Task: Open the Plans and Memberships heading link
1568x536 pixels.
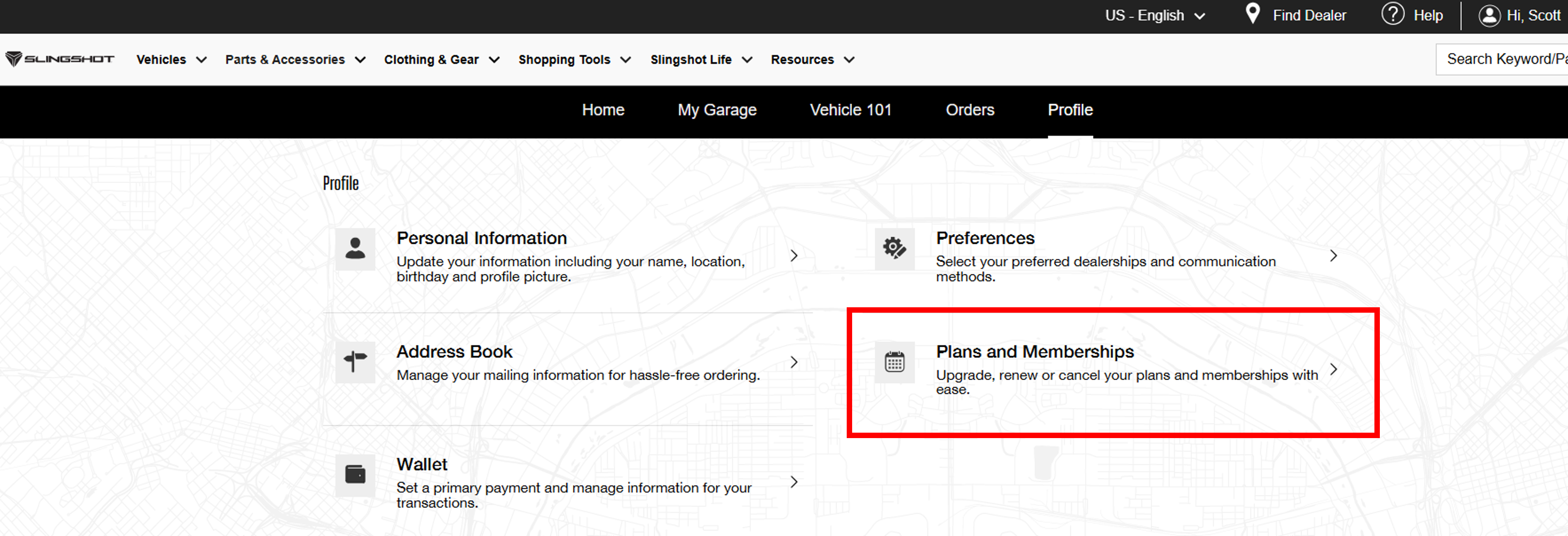Action: 1035,352
